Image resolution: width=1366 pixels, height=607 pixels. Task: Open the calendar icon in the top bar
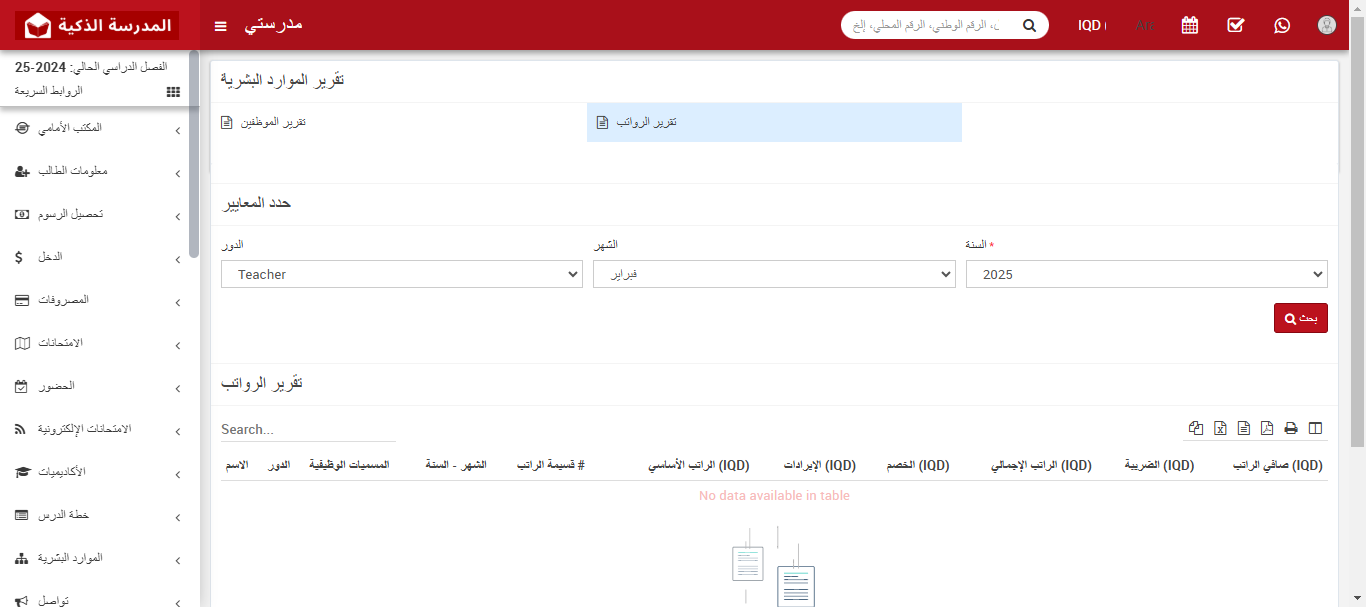click(1189, 25)
